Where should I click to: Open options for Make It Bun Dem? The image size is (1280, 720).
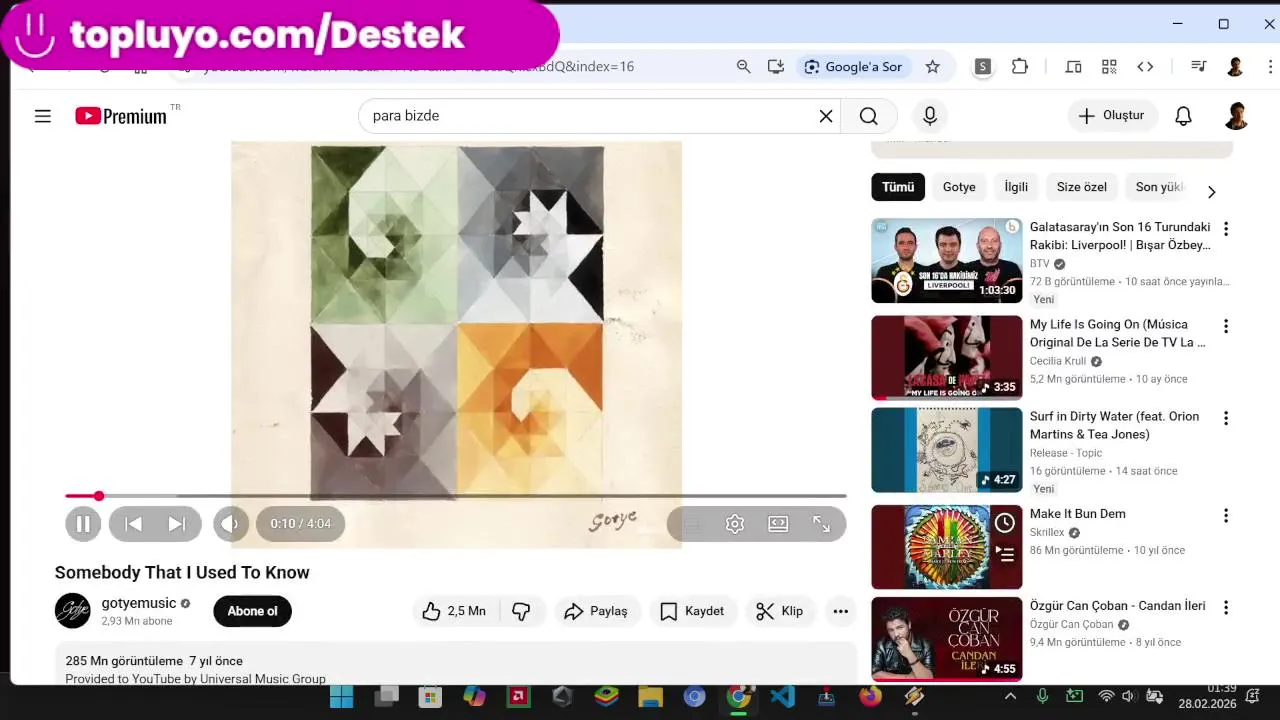tap(1226, 516)
